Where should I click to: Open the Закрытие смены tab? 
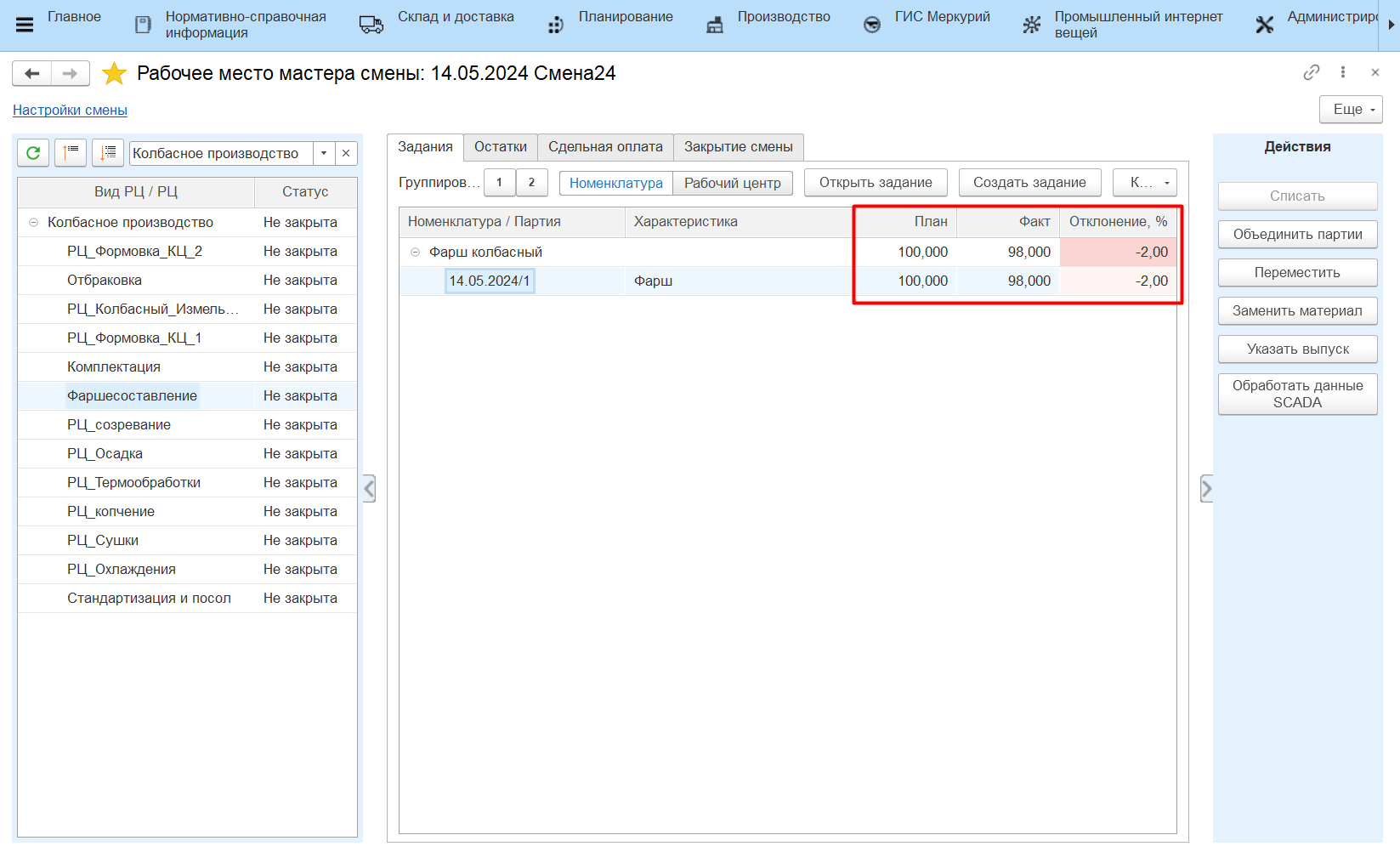coord(738,147)
